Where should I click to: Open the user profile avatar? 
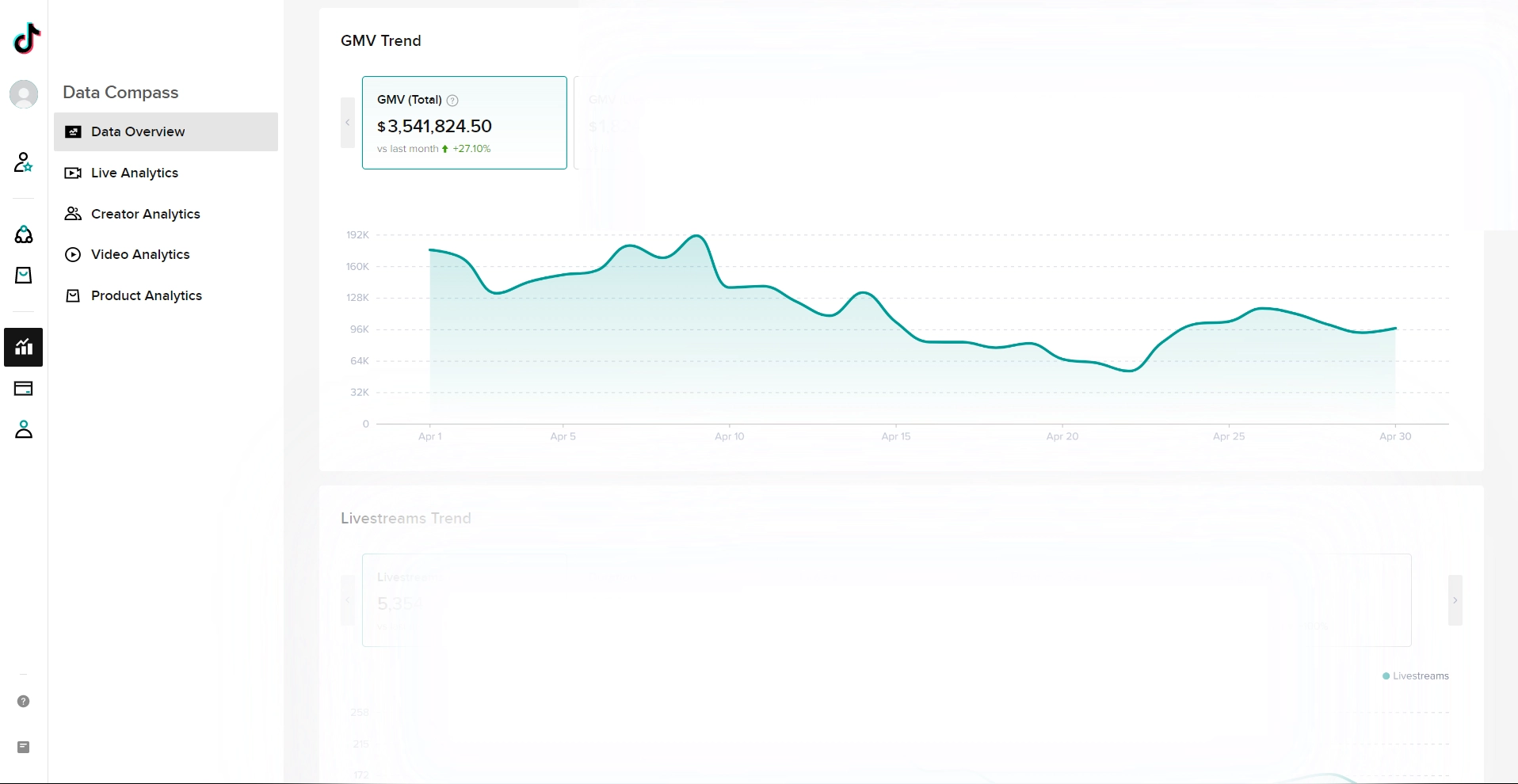click(24, 94)
